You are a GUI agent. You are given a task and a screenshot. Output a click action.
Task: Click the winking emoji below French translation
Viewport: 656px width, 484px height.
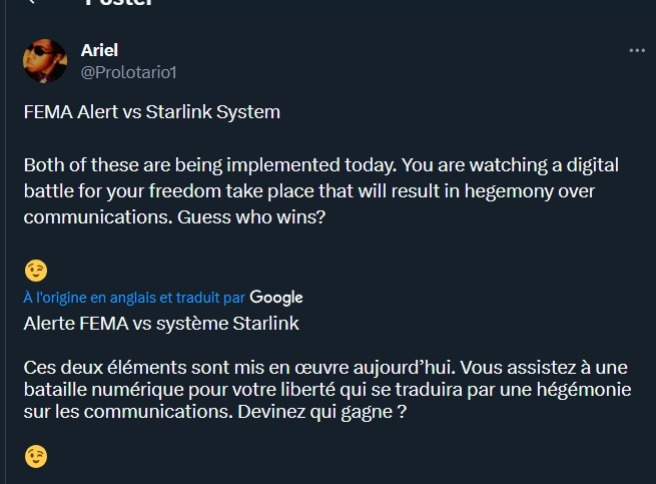tap(36, 456)
